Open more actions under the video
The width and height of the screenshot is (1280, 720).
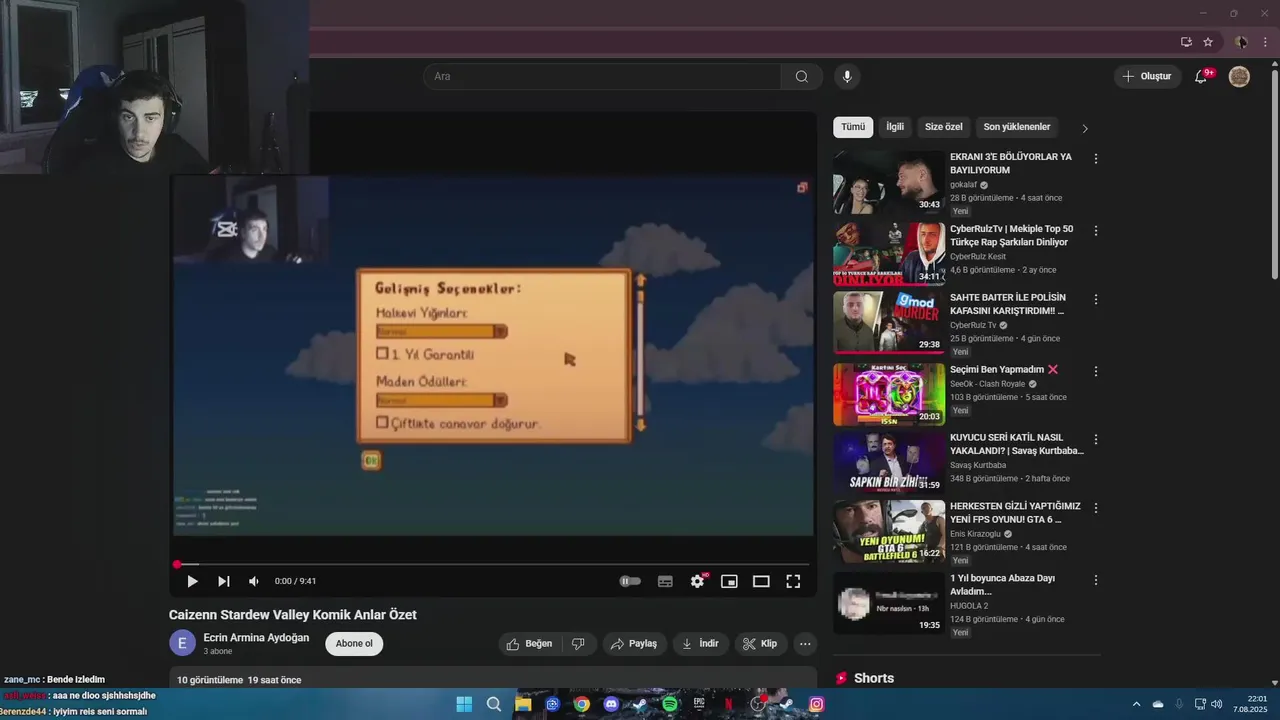click(x=805, y=644)
